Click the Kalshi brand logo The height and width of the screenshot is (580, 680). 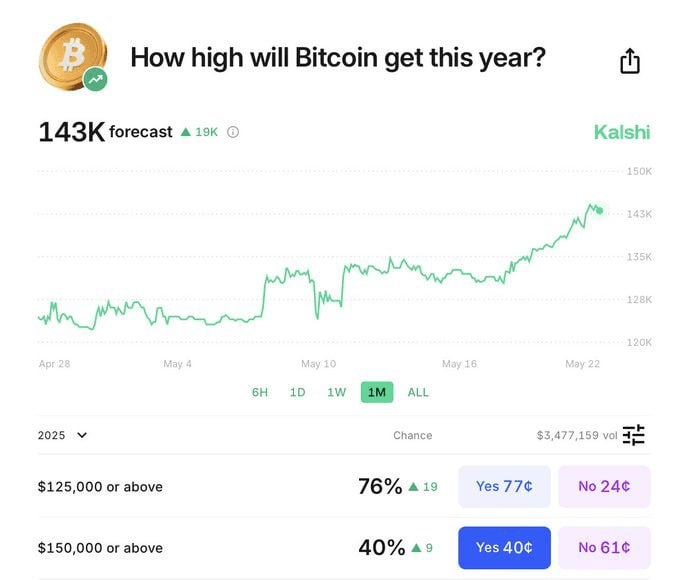[x=621, y=132]
